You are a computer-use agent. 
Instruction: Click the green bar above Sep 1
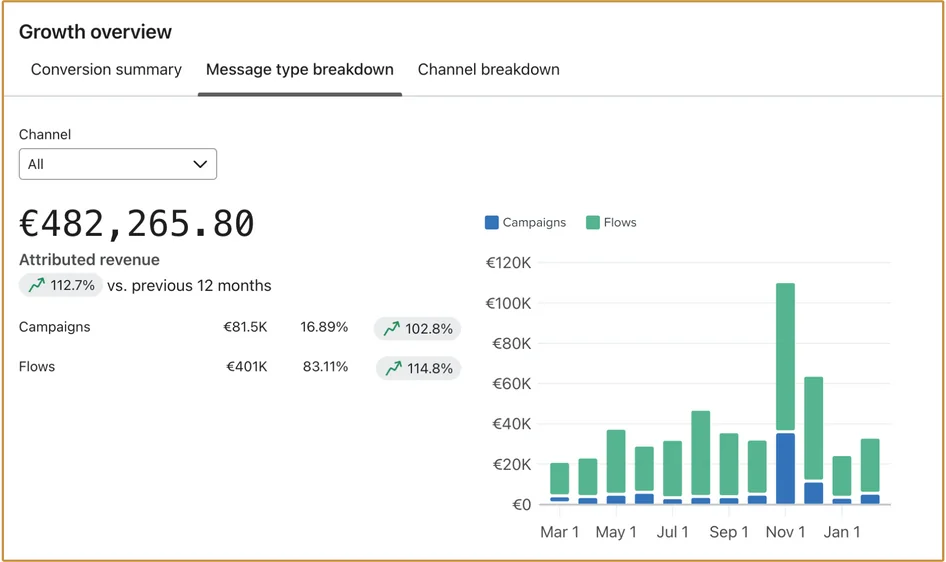click(x=729, y=464)
